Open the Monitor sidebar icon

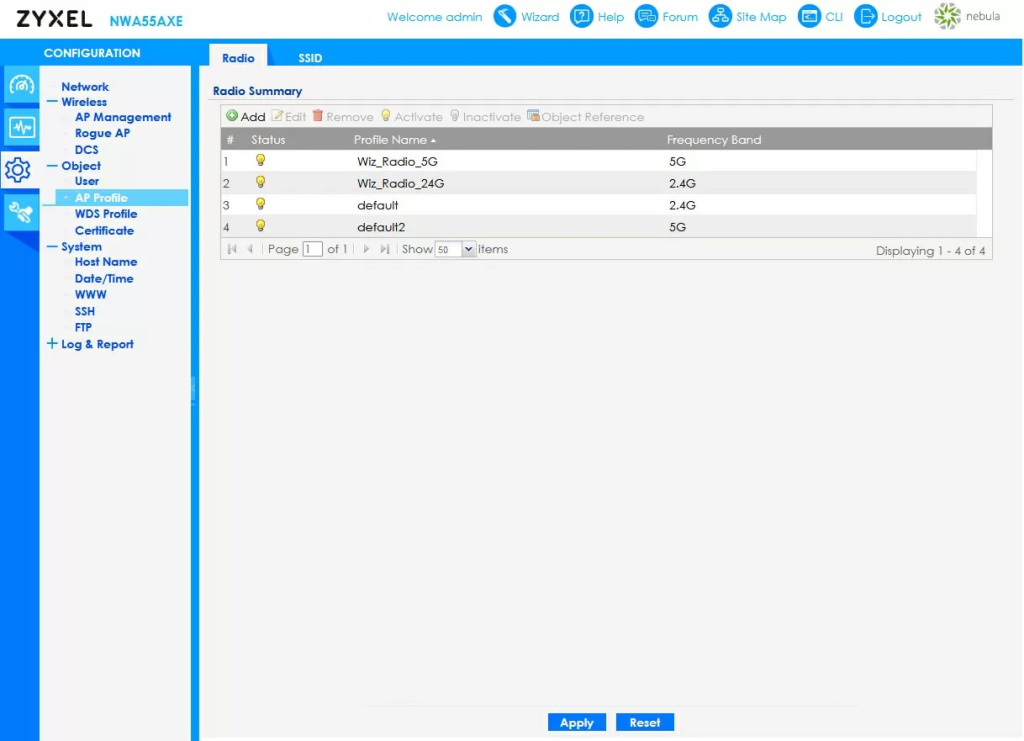coord(21,128)
